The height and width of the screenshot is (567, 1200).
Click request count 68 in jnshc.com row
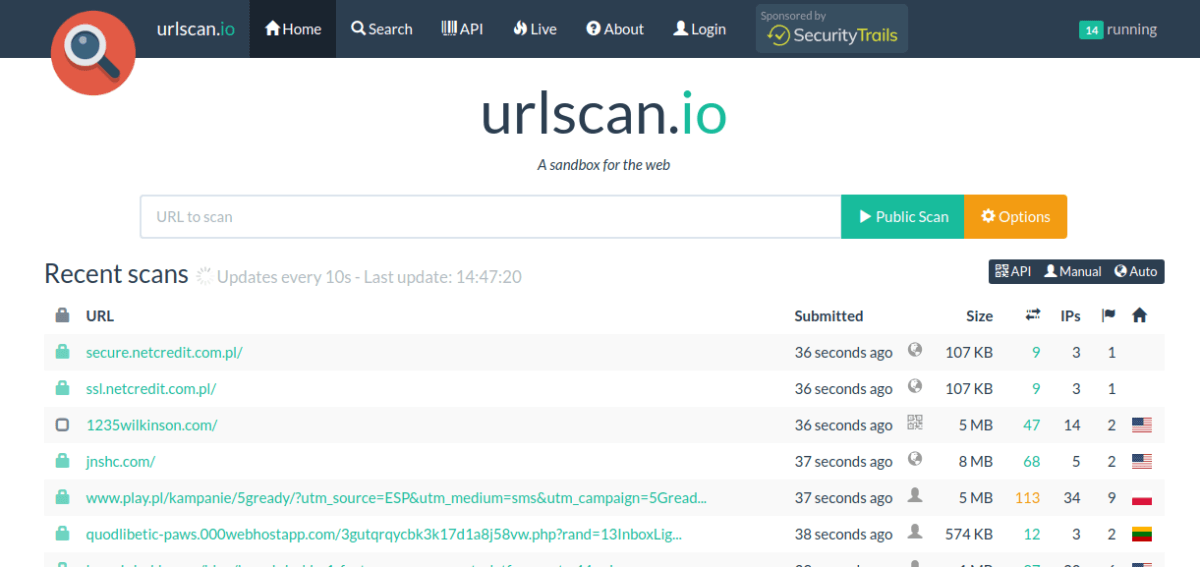click(1032, 461)
